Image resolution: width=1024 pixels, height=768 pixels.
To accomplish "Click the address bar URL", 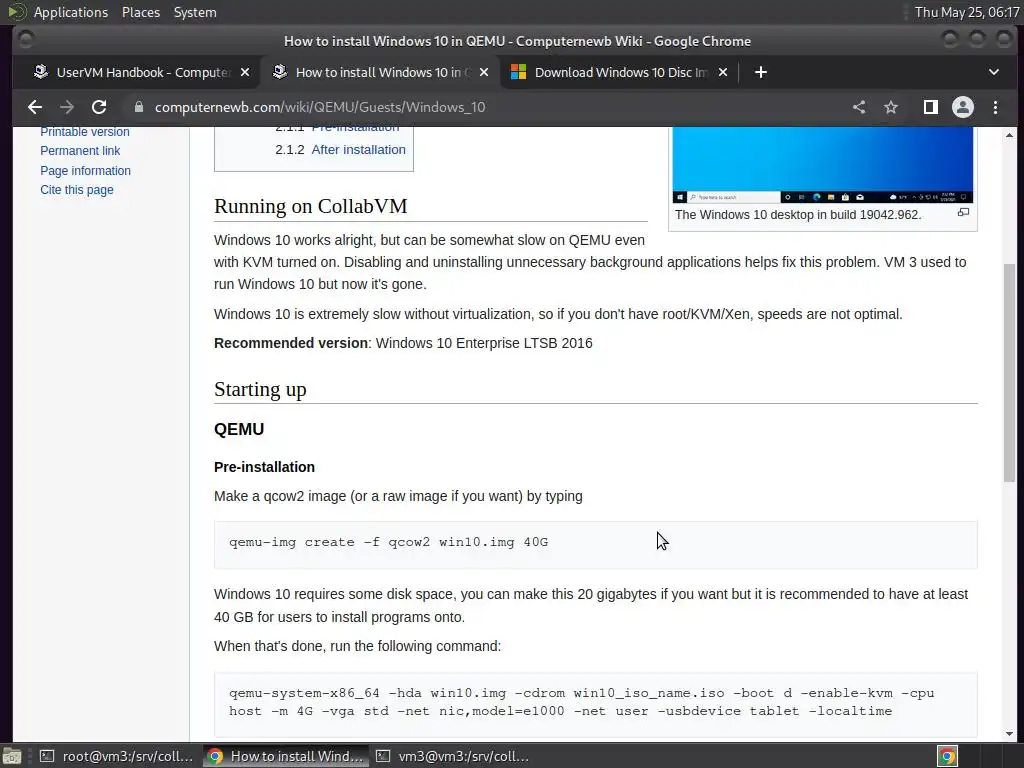I will coord(320,107).
